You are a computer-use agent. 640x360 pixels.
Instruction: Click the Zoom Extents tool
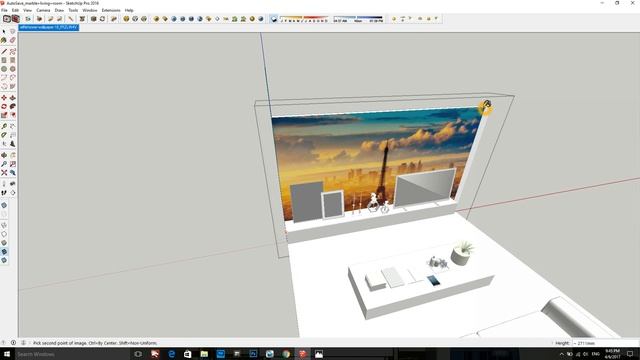4,173
